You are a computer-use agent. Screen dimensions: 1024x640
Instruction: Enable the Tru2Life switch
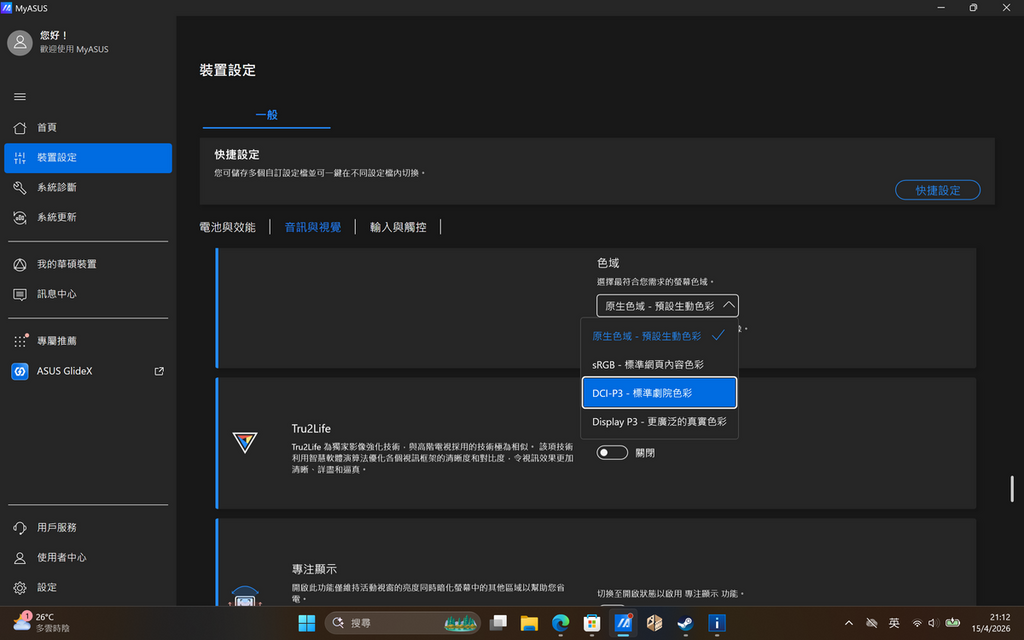pos(612,452)
